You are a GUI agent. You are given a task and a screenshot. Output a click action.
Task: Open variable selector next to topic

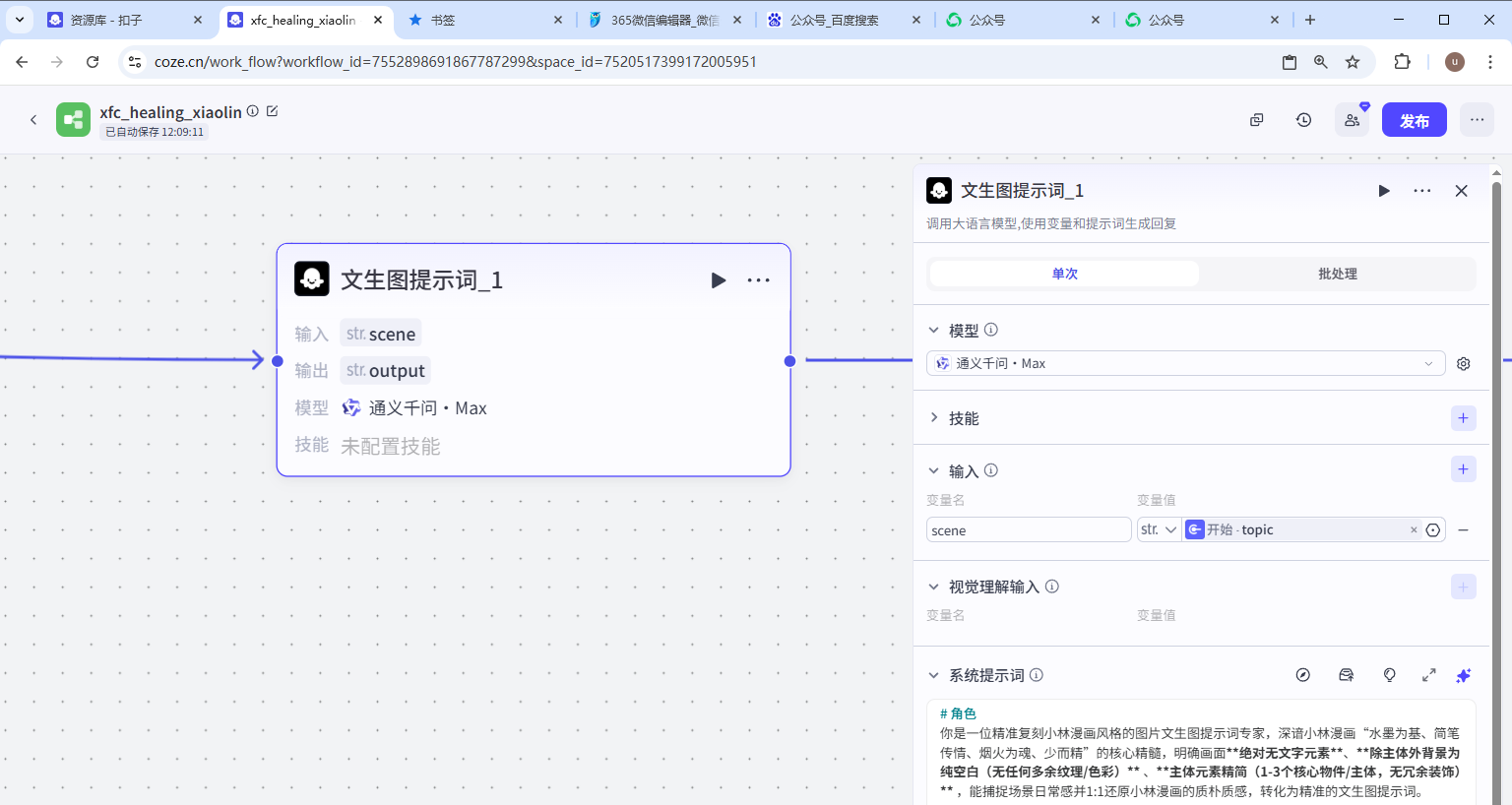point(1433,530)
